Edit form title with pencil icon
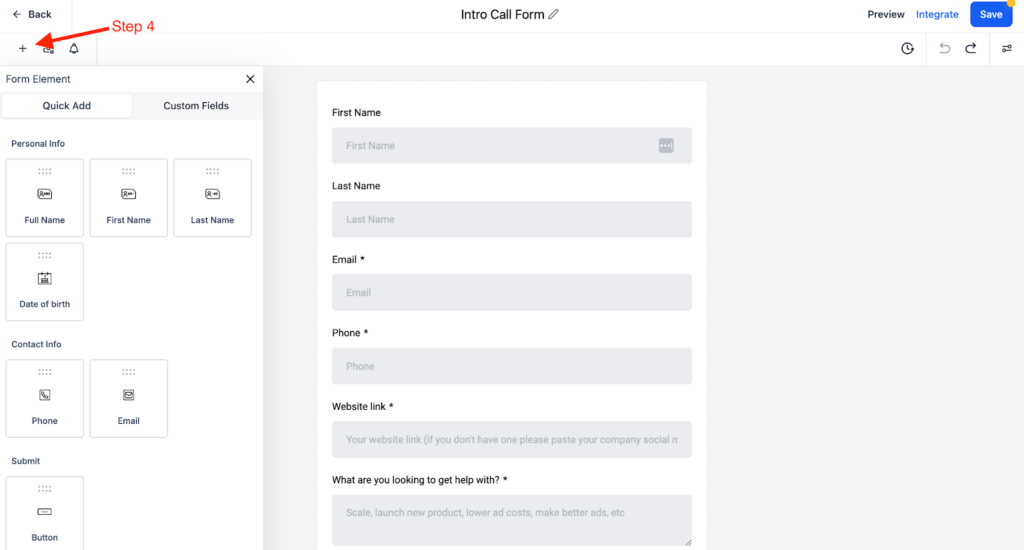This screenshot has height=550, width=1024. tap(553, 14)
